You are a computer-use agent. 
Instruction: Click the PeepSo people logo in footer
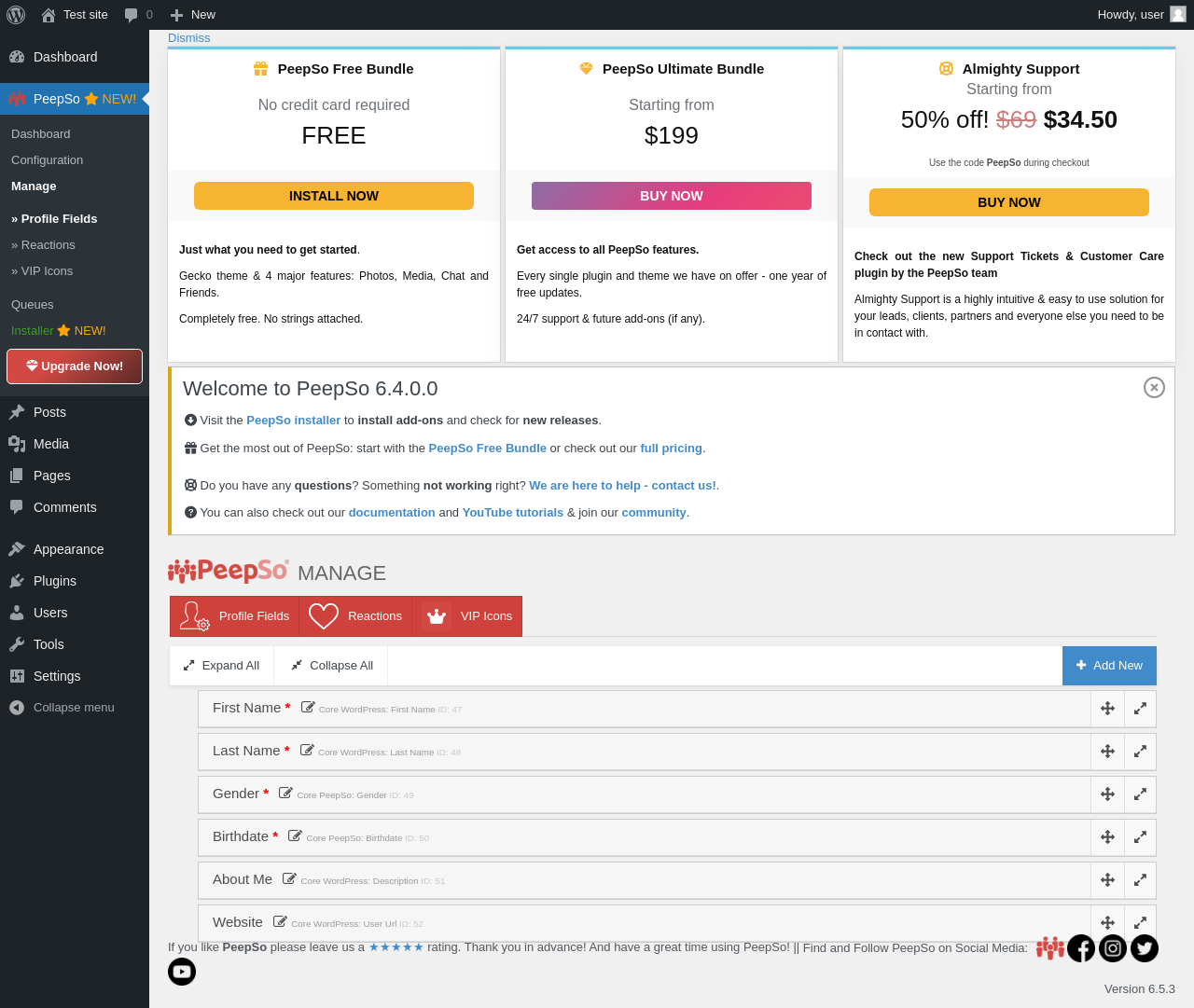(1050, 948)
